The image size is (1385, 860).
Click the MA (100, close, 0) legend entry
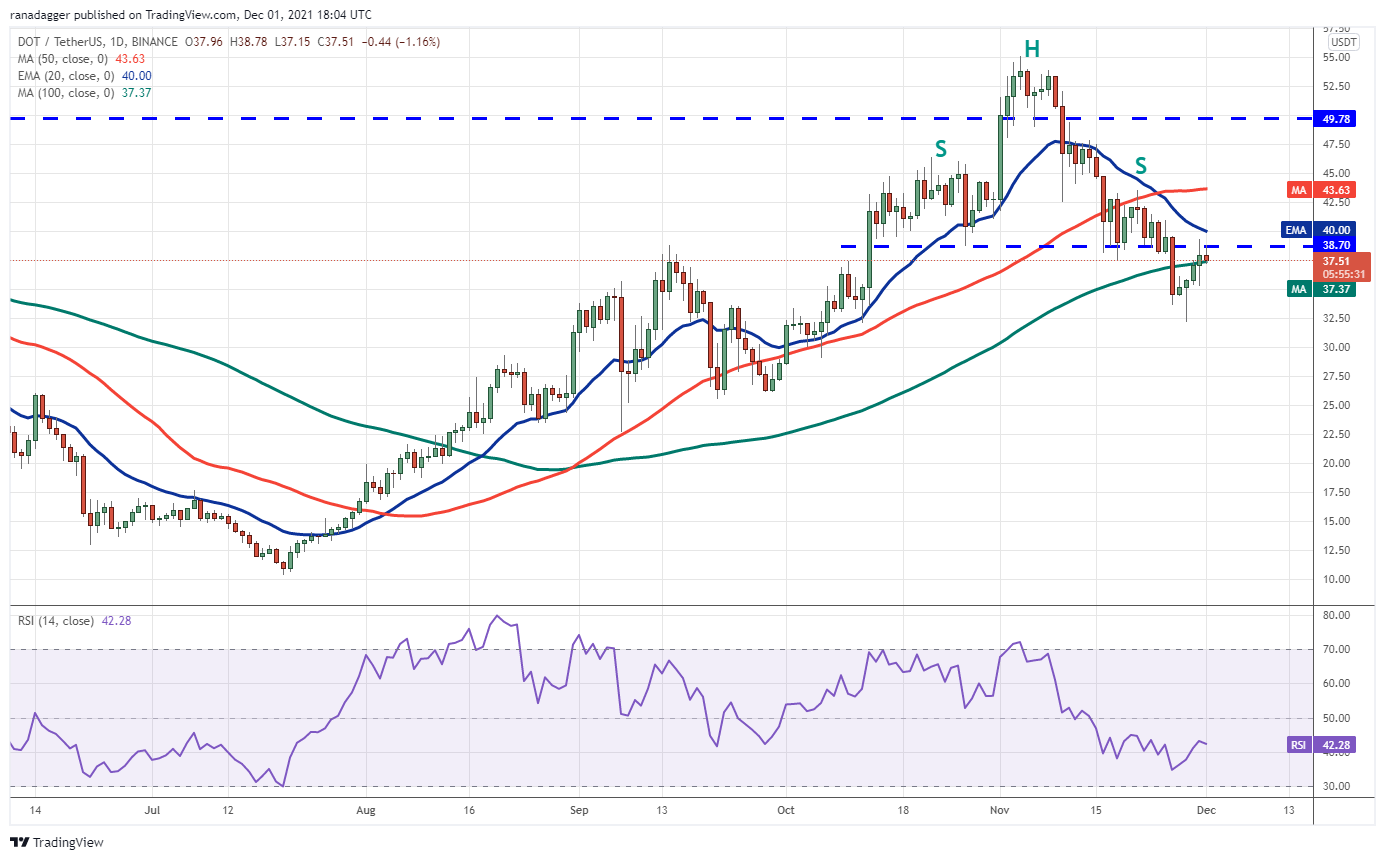67,93
